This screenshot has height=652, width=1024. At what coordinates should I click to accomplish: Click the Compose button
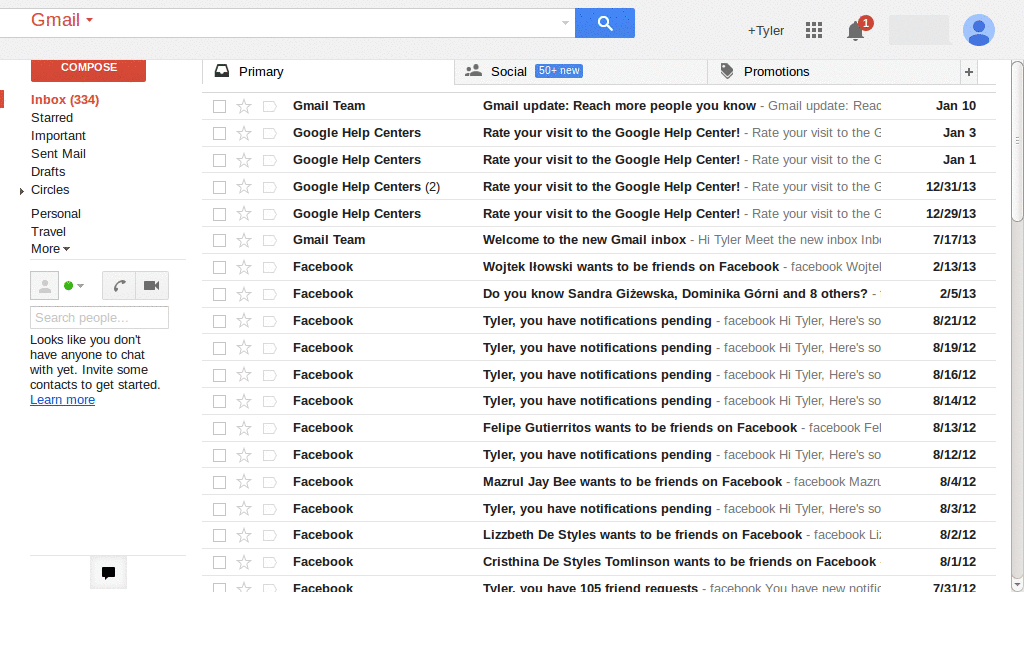88,70
